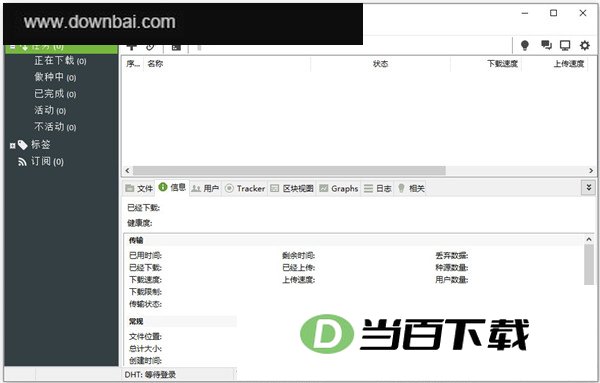This screenshot has width=600, height=383.
Task: Sort by the 下载速度 column header
Action: coord(486,64)
